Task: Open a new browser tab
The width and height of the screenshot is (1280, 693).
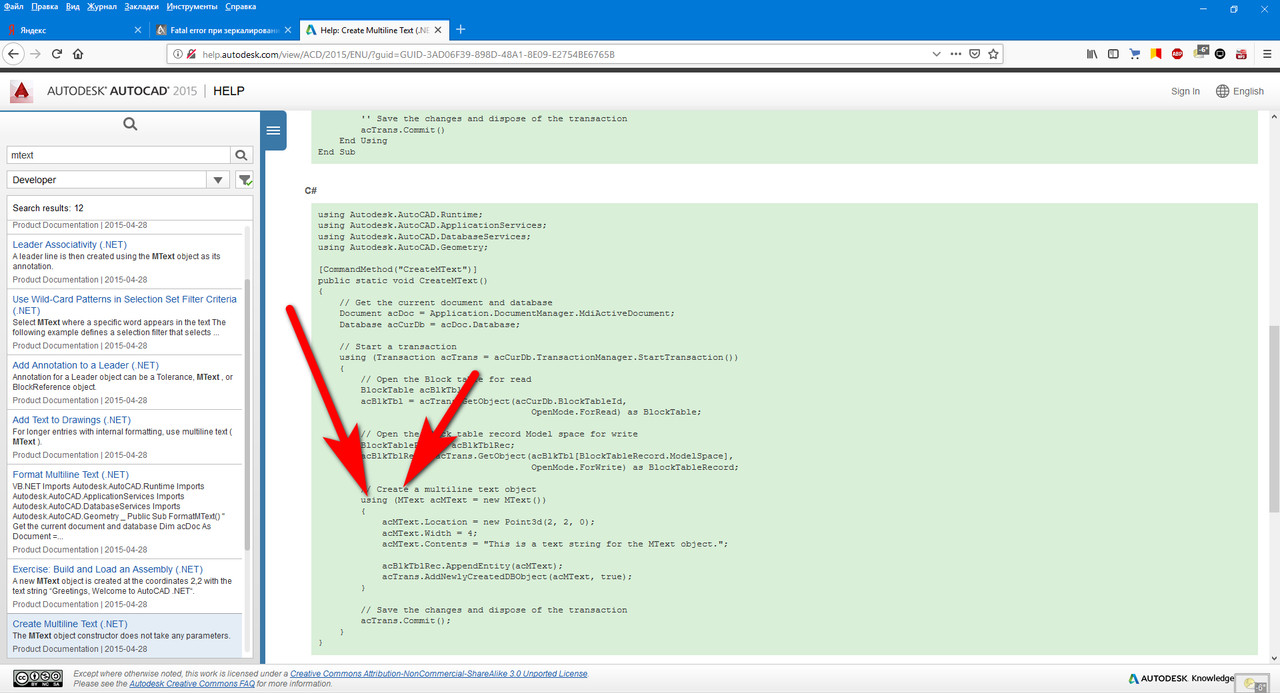Action: tap(460, 30)
